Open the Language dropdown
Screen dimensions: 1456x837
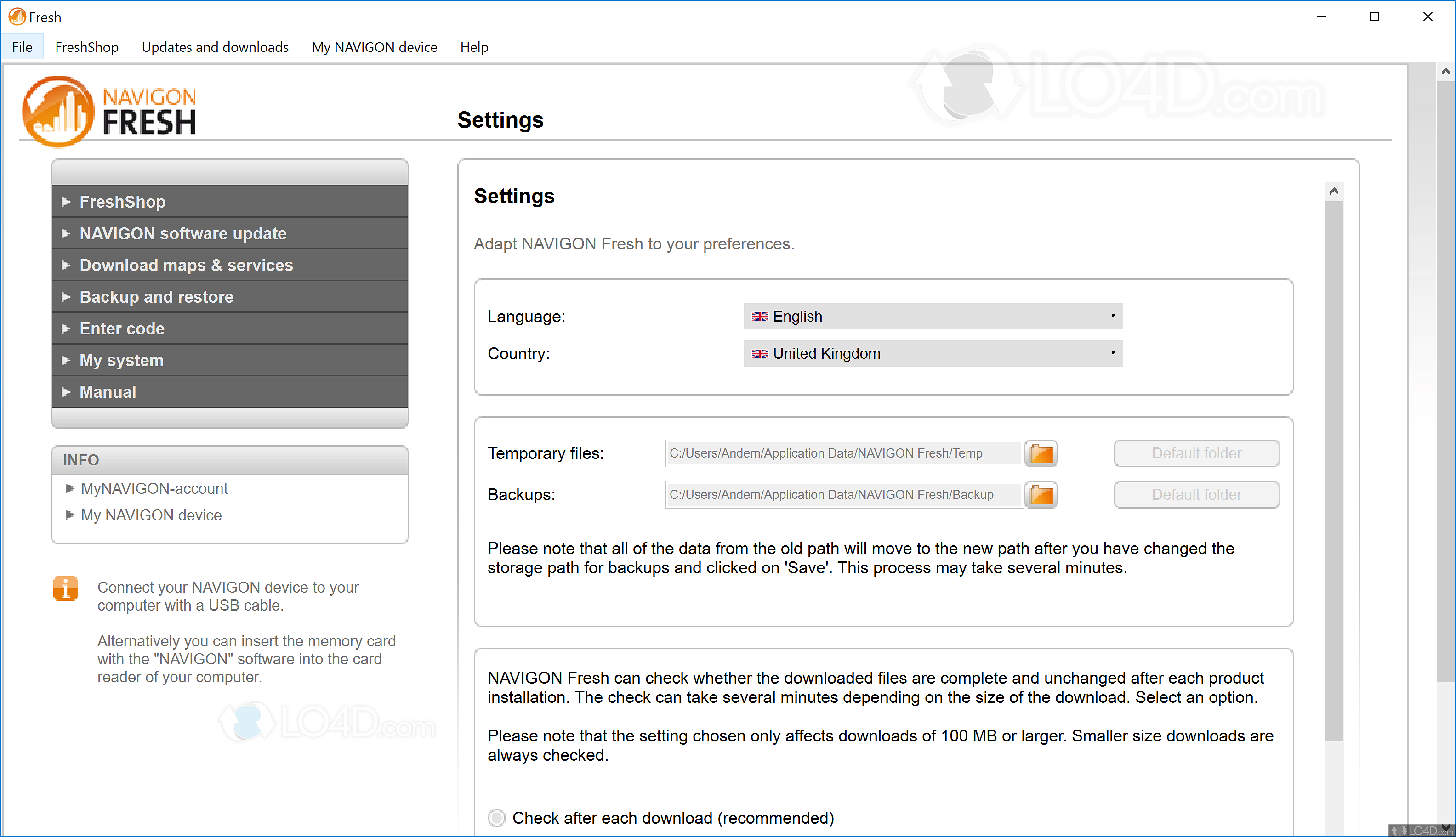[x=933, y=317]
